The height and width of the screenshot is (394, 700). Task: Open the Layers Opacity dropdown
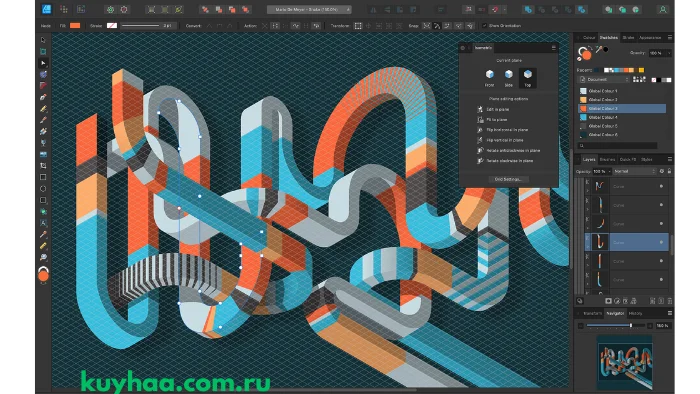coord(609,171)
